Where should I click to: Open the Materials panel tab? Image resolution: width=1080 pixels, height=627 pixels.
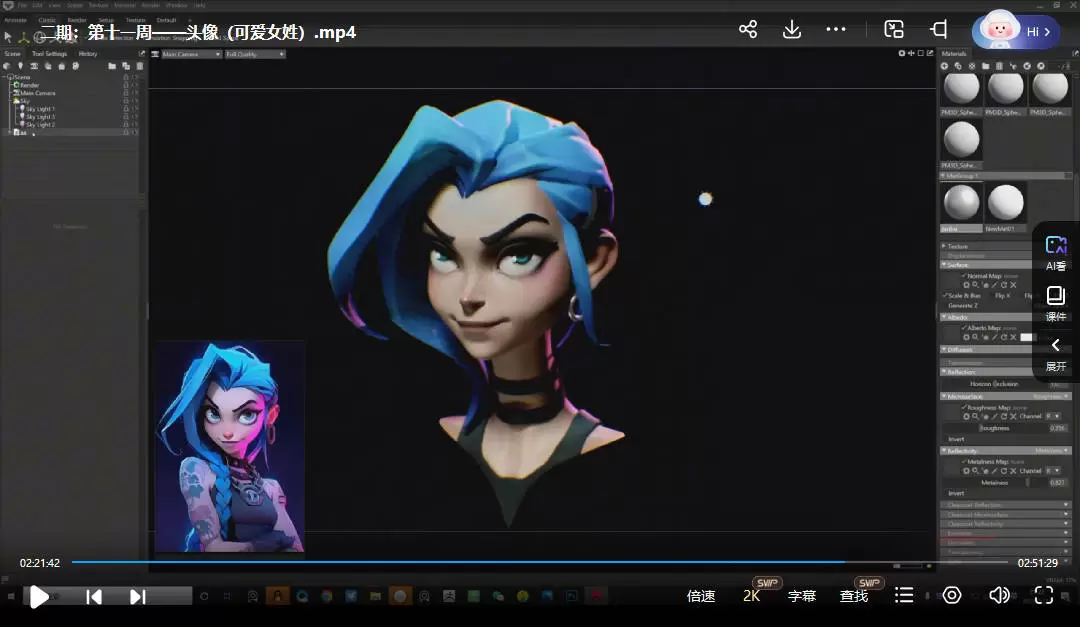point(954,54)
